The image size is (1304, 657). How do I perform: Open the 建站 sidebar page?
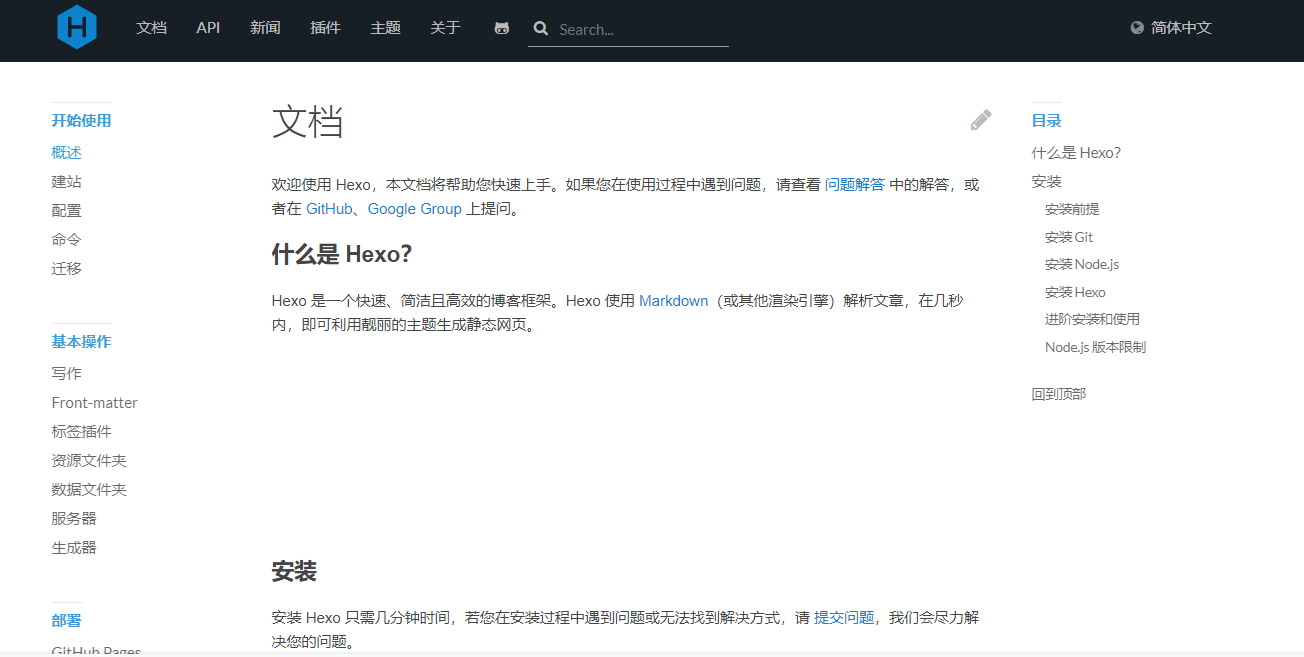point(67,182)
